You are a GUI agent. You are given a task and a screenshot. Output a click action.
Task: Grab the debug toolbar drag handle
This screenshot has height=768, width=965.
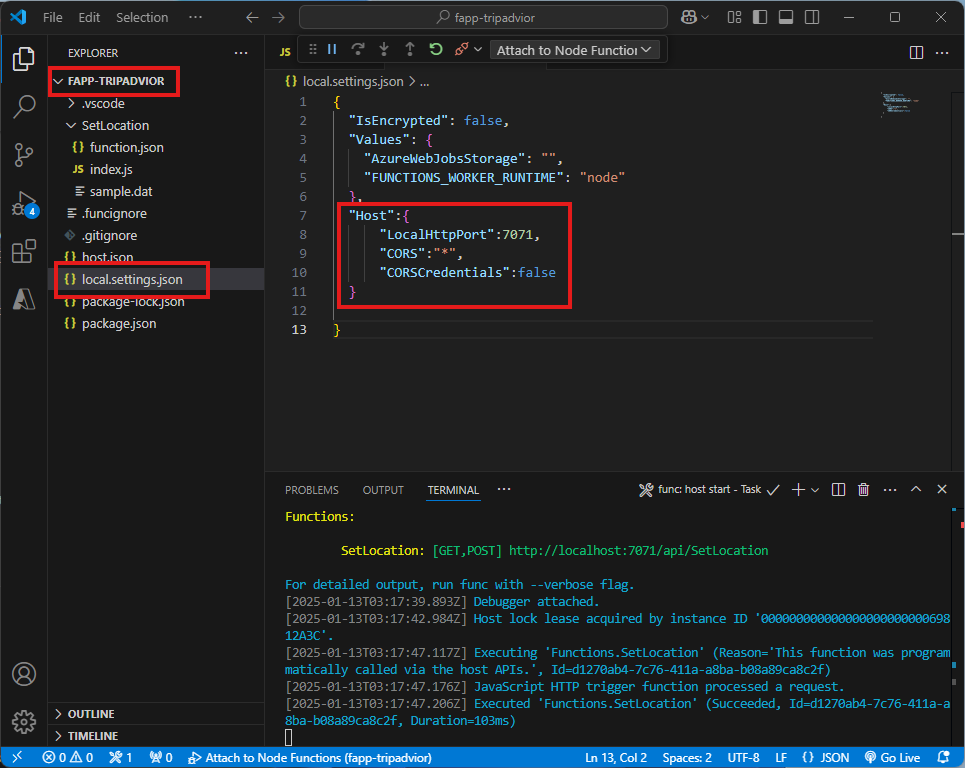[x=313, y=49]
